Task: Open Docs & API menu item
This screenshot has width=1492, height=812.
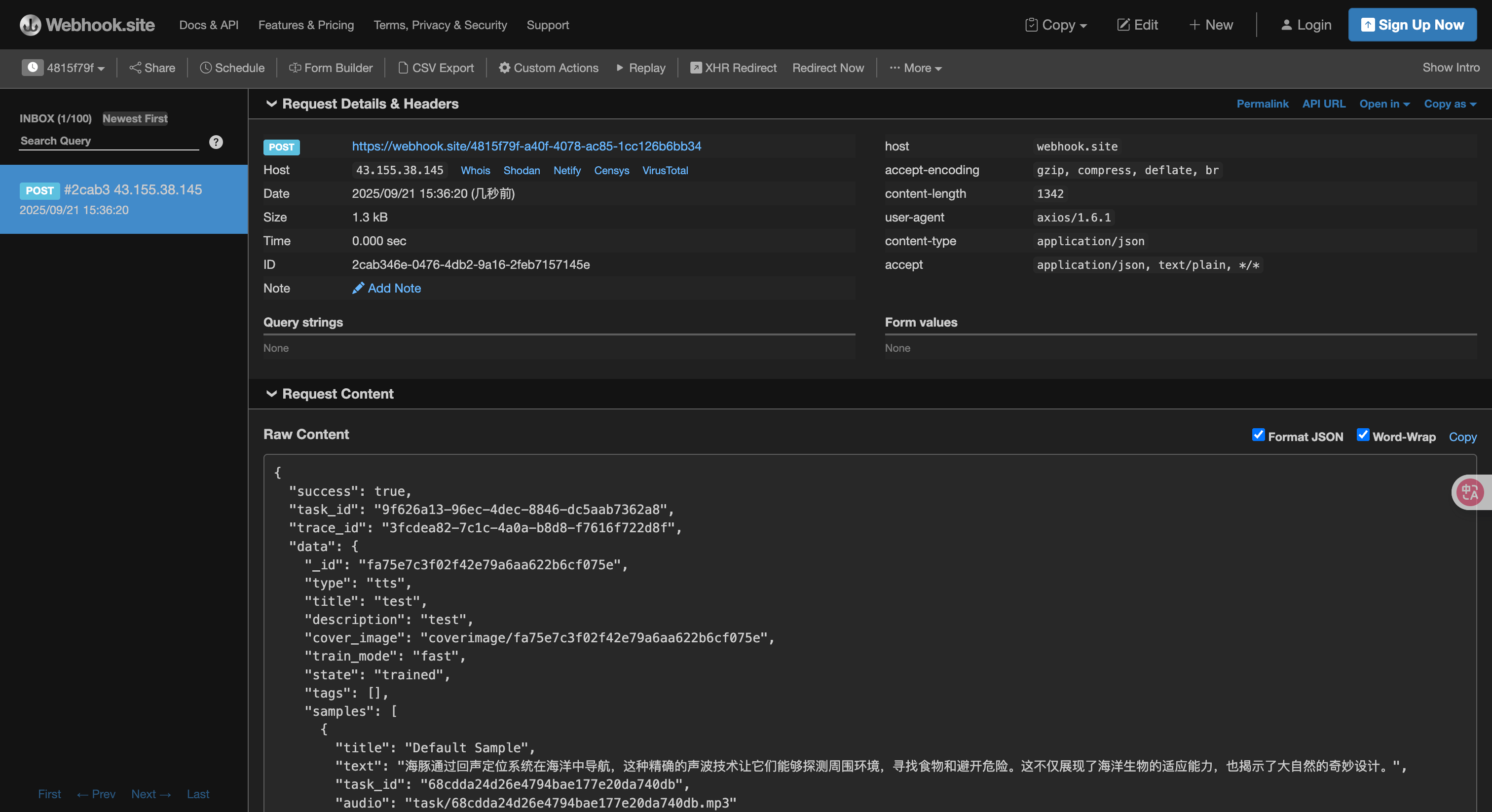Action: [x=209, y=25]
